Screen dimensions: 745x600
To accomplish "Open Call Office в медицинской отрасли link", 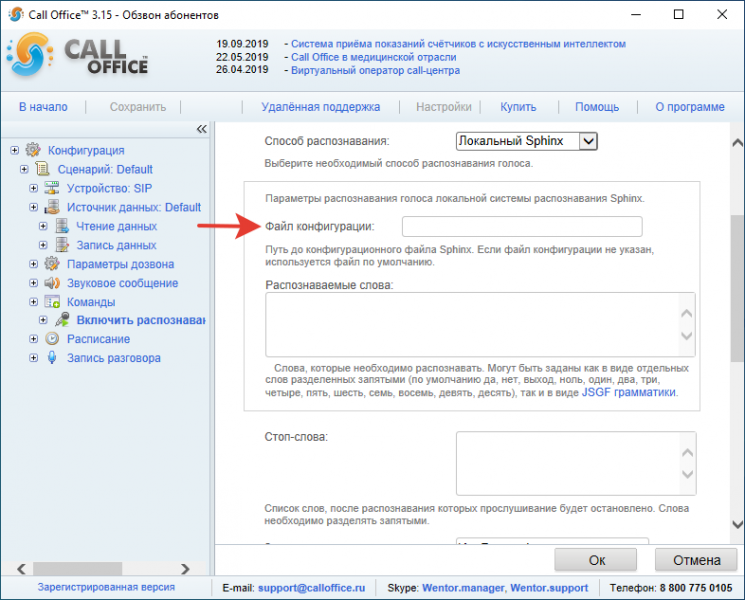I will coord(373,57).
